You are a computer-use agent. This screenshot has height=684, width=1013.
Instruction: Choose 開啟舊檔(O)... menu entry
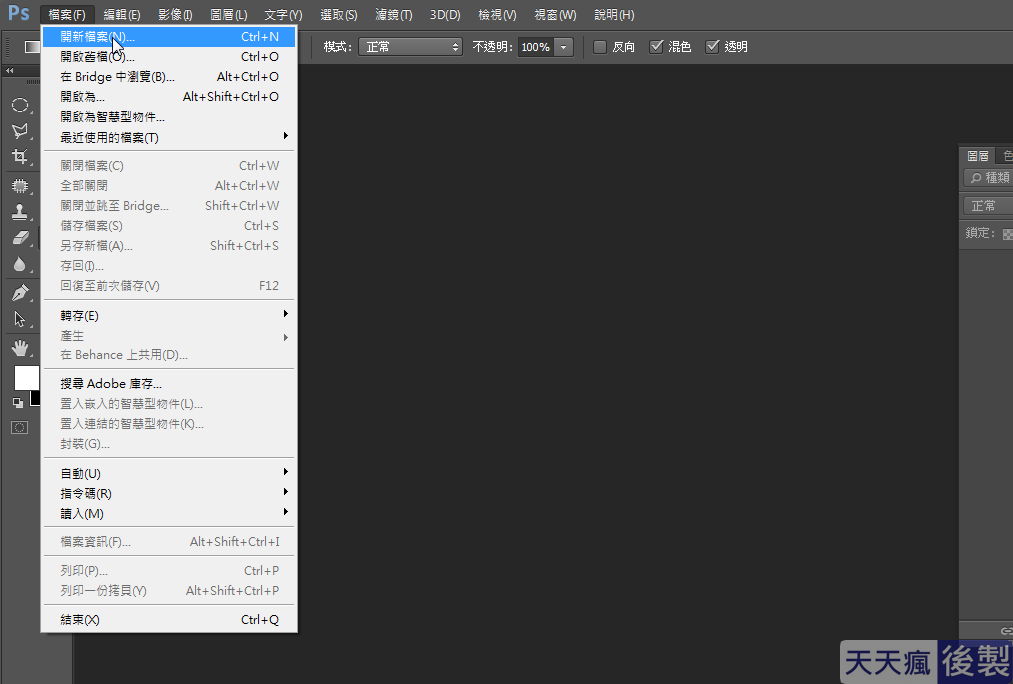[169, 57]
